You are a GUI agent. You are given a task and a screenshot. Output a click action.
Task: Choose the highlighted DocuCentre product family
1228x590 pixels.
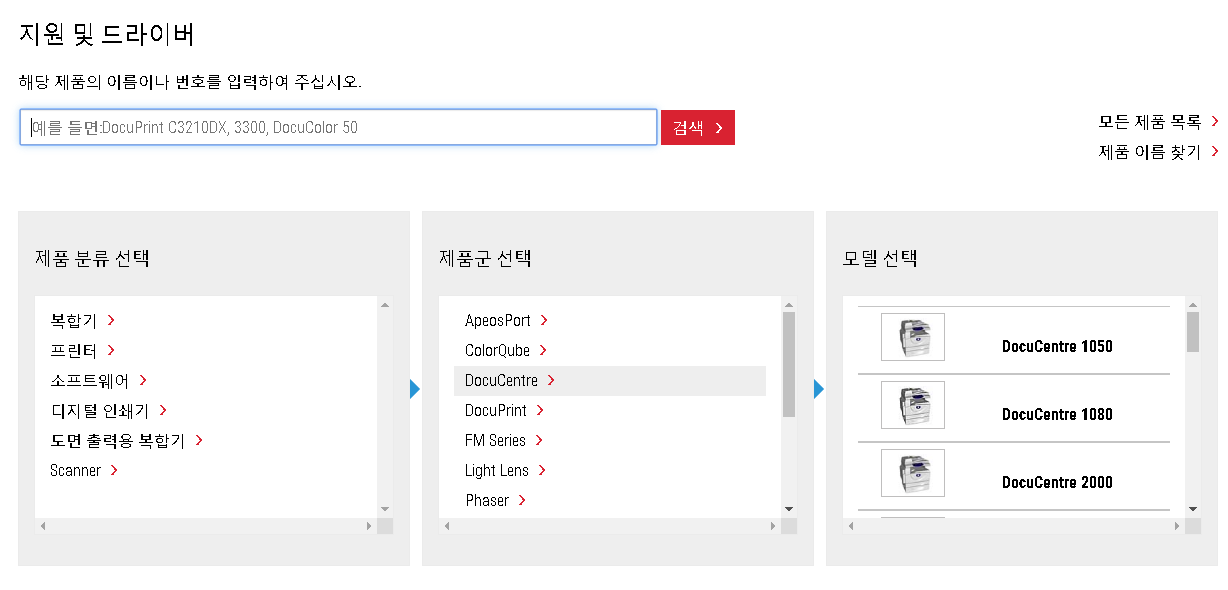click(x=610, y=380)
